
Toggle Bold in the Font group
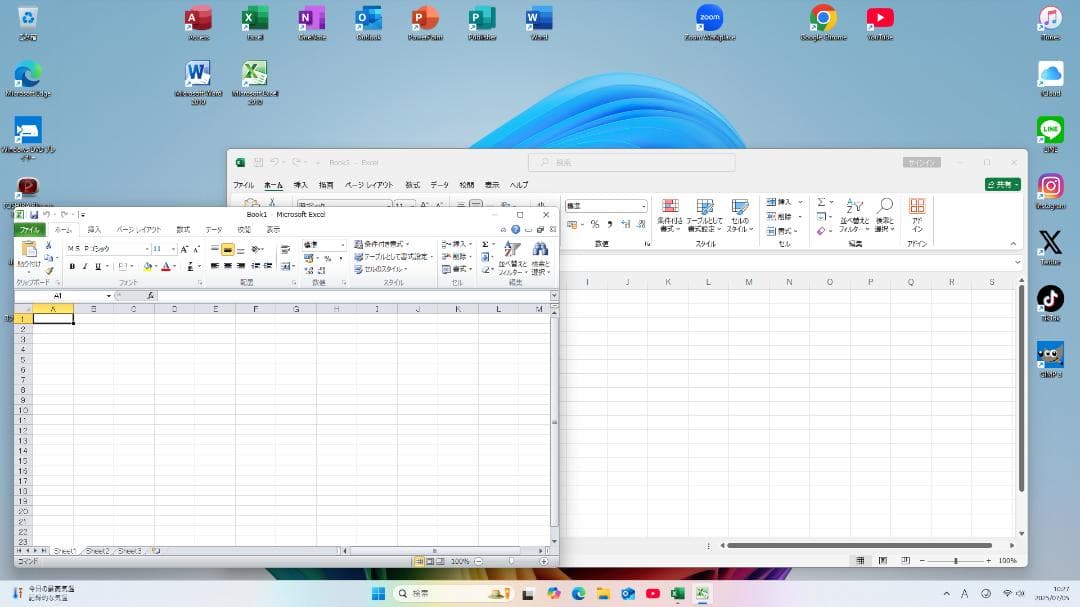(x=74, y=266)
